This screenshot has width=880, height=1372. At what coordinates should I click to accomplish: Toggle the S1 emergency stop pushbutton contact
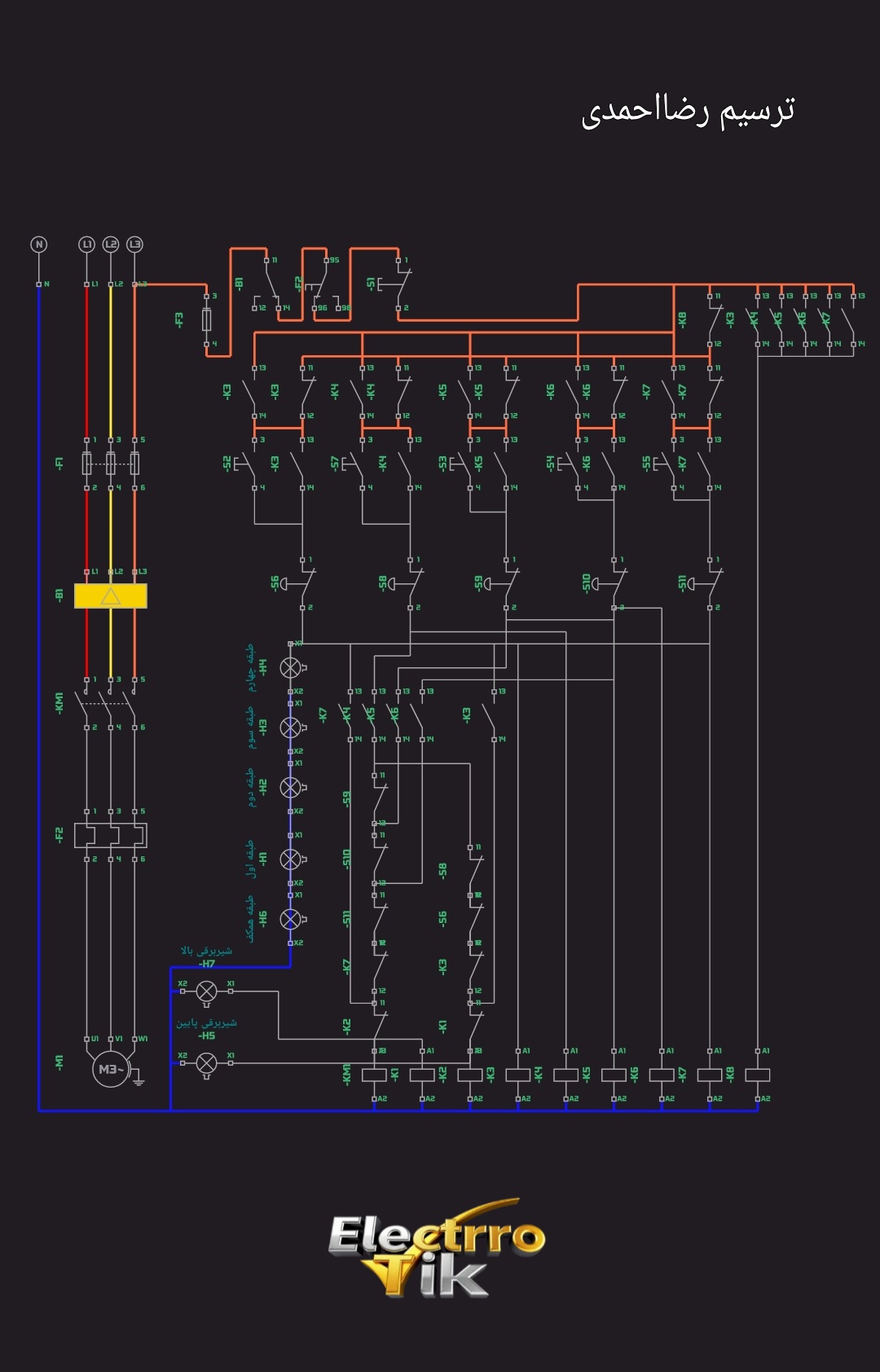click(399, 284)
